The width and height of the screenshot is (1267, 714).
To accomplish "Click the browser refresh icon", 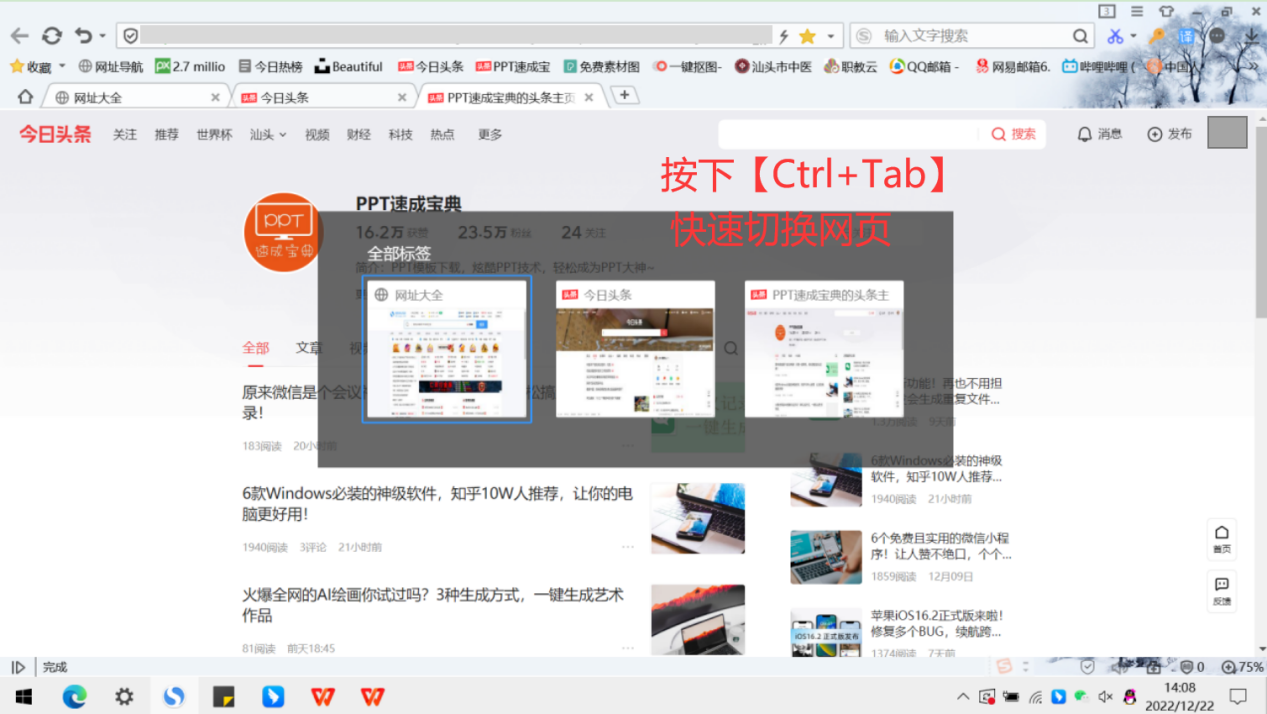I will [x=52, y=36].
